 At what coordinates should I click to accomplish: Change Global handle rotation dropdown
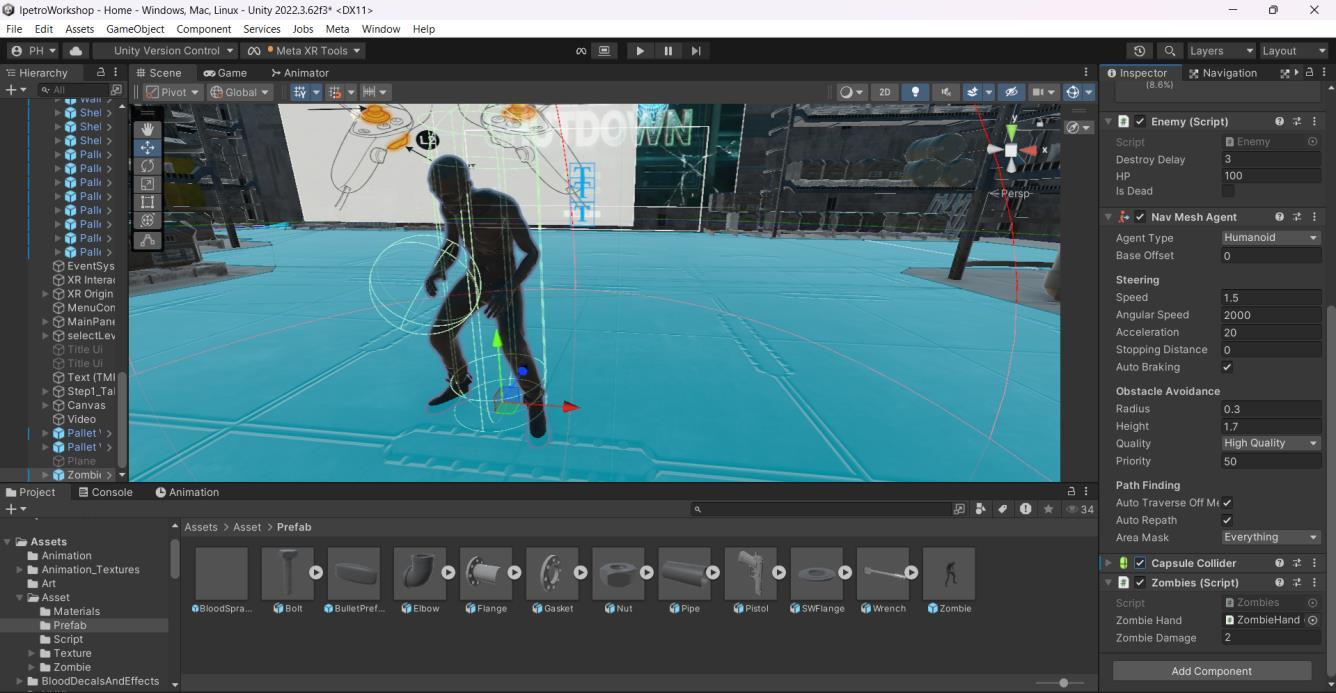coord(239,92)
